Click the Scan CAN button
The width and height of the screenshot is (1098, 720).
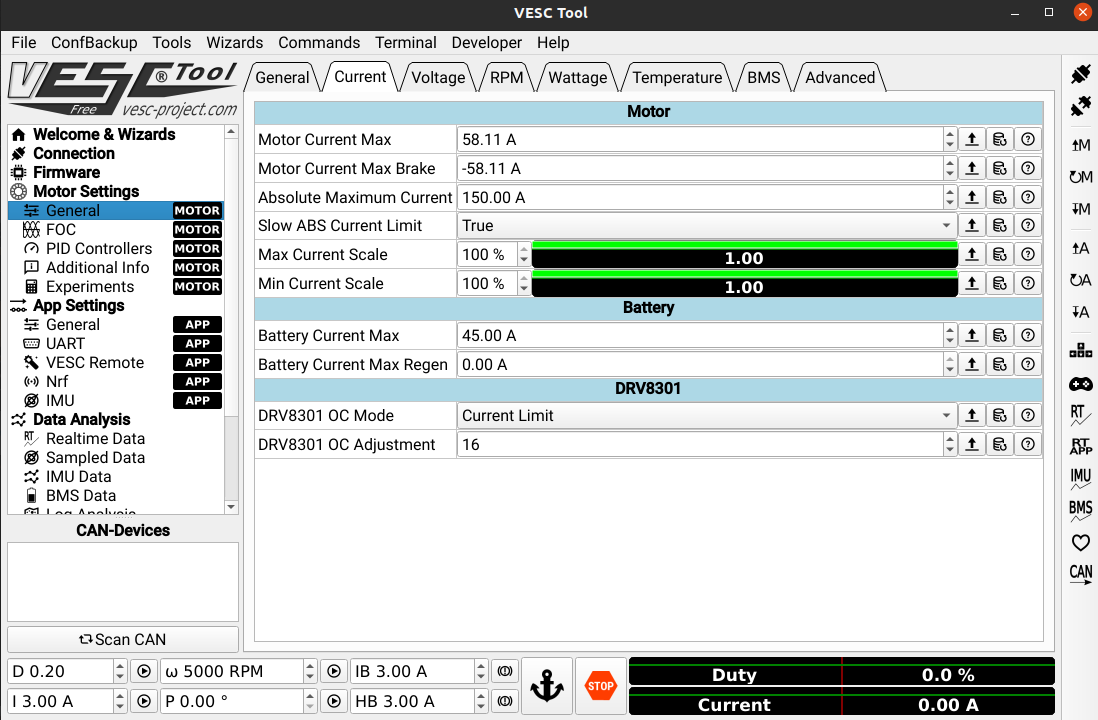tap(123, 639)
